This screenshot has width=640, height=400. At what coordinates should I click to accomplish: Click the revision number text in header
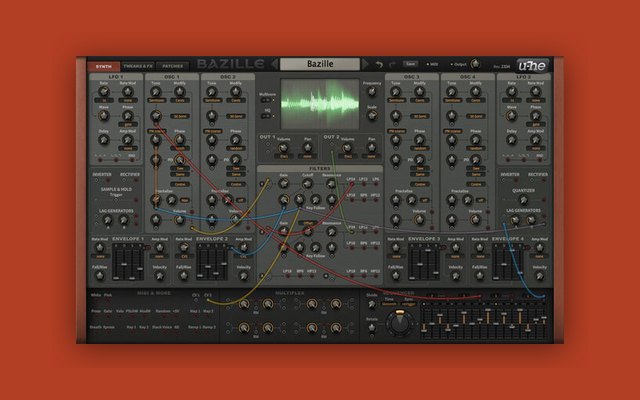pyautogui.click(x=501, y=67)
